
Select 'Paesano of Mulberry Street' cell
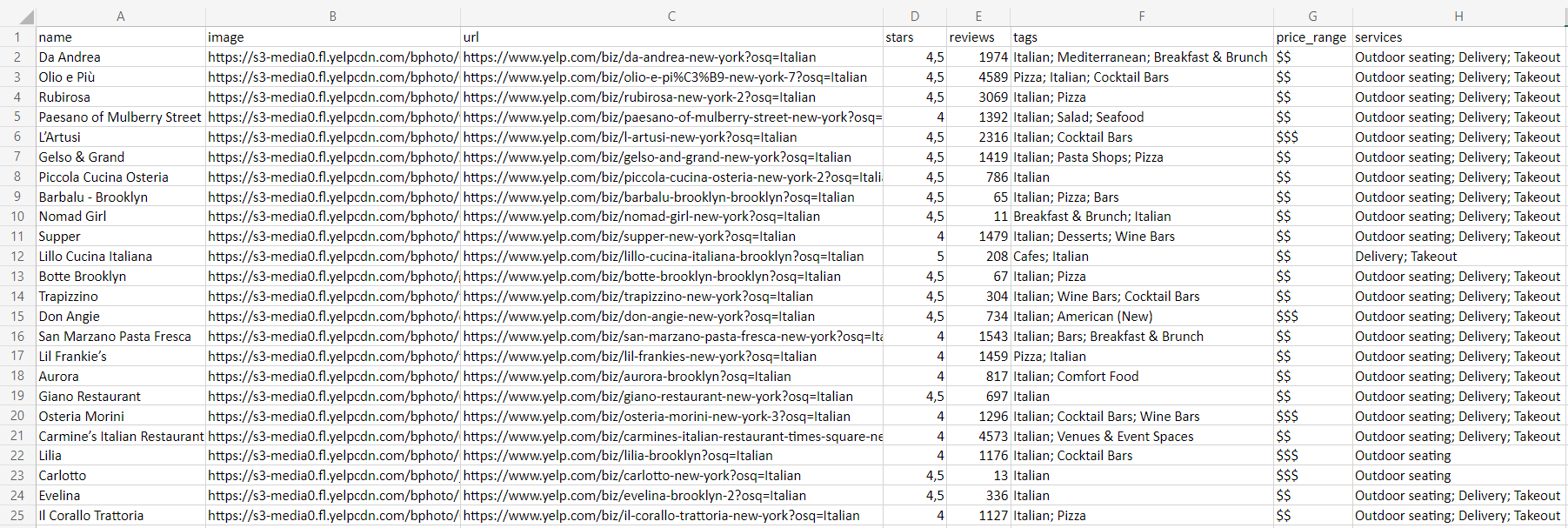pyautogui.click(x=120, y=117)
